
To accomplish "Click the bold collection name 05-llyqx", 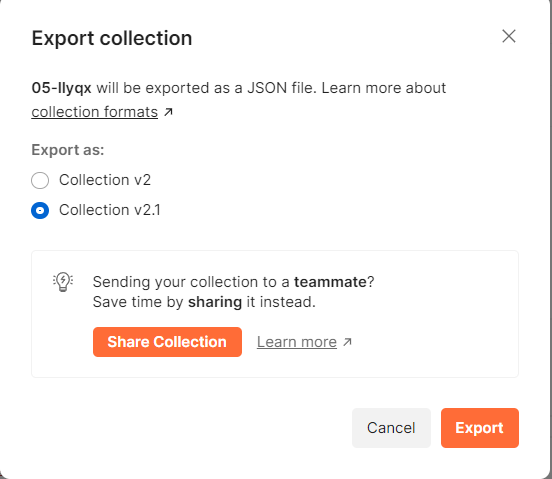I will tap(62, 88).
